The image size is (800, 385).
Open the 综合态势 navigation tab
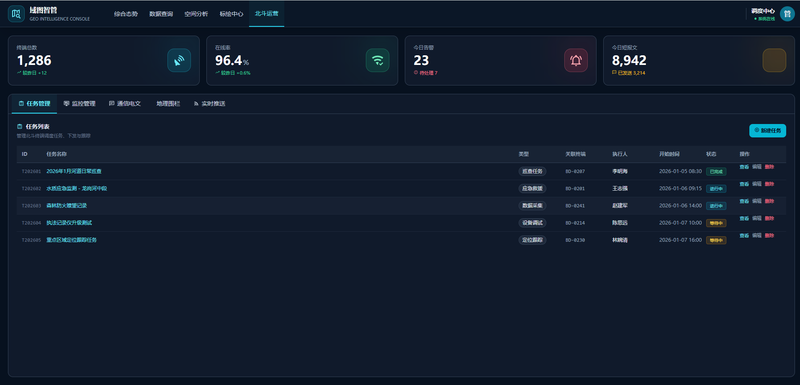pyautogui.click(x=126, y=14)
